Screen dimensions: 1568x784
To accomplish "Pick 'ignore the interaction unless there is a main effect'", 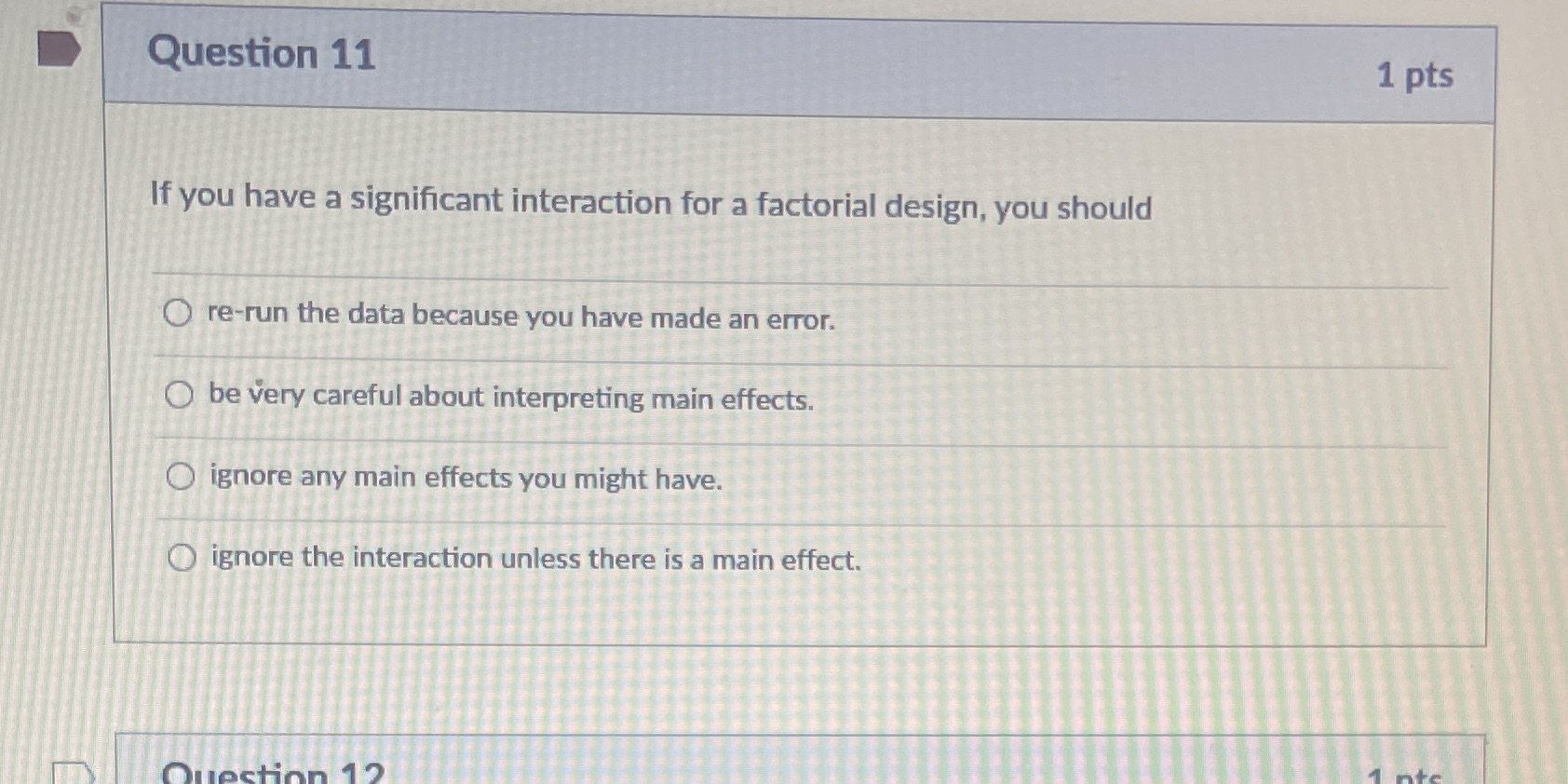I will coord(180,556).
